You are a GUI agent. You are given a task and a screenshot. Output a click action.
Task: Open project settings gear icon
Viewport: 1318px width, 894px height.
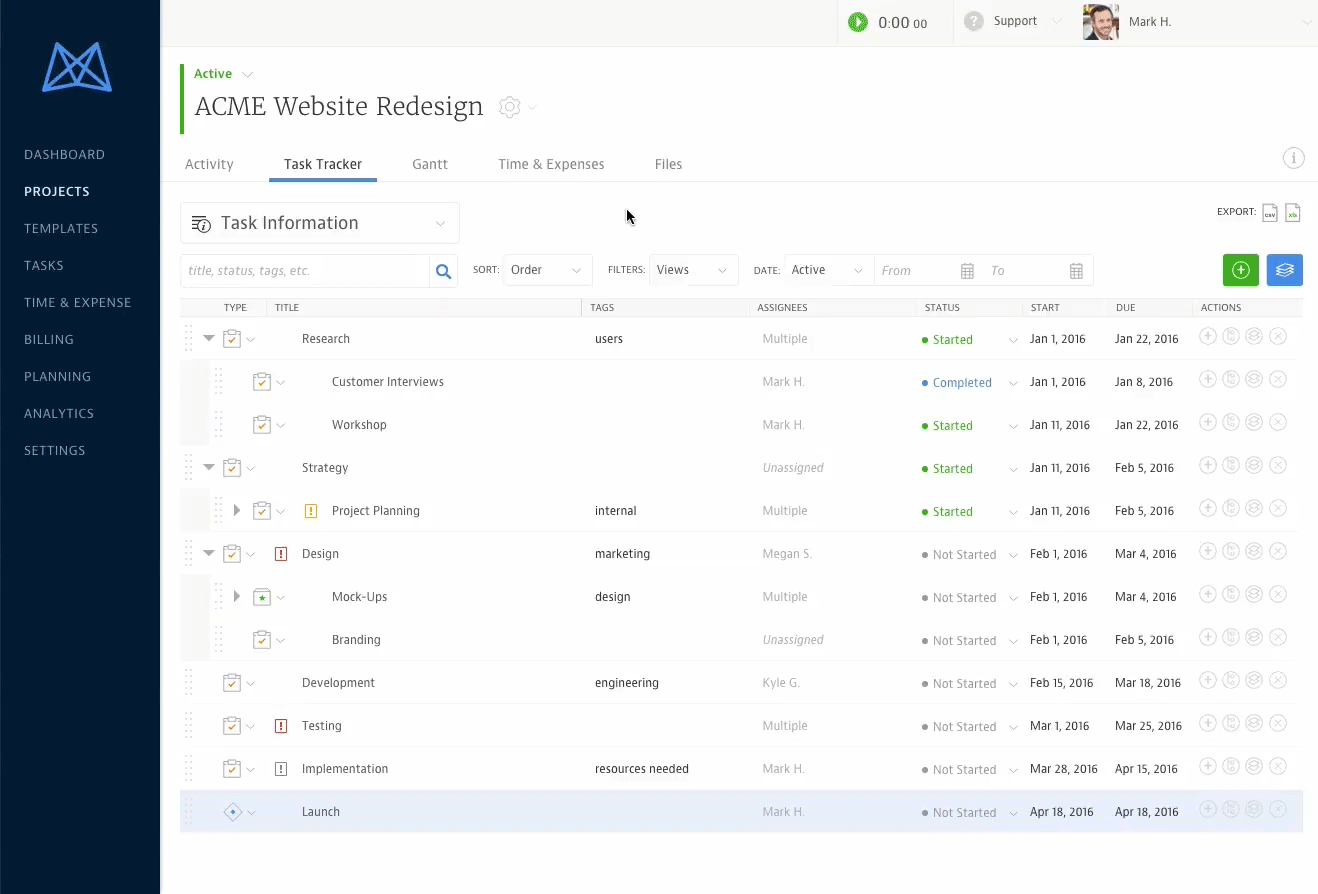(510, 107)
